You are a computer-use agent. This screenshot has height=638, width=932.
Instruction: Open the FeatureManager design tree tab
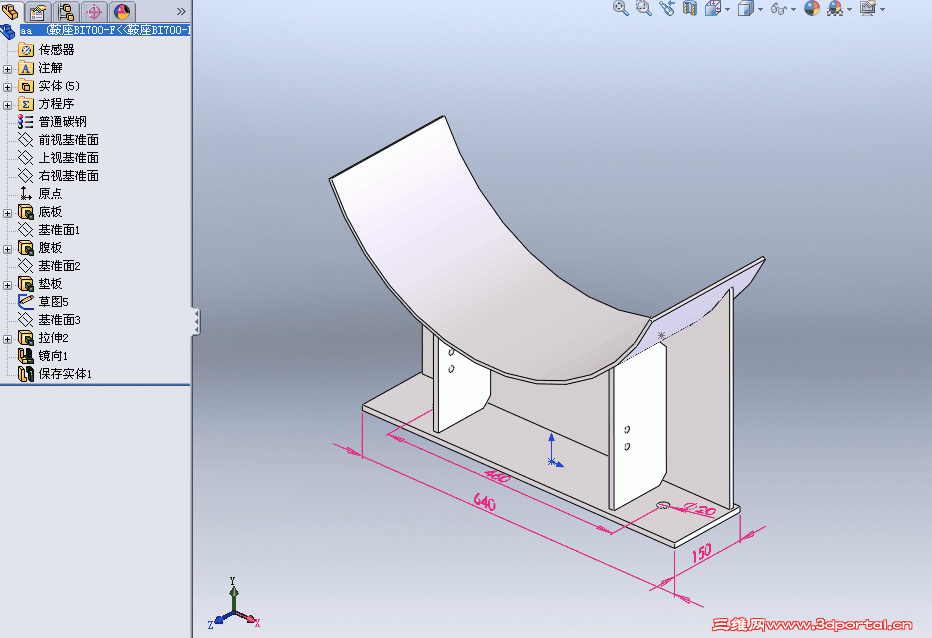click(x=11, y=11)
